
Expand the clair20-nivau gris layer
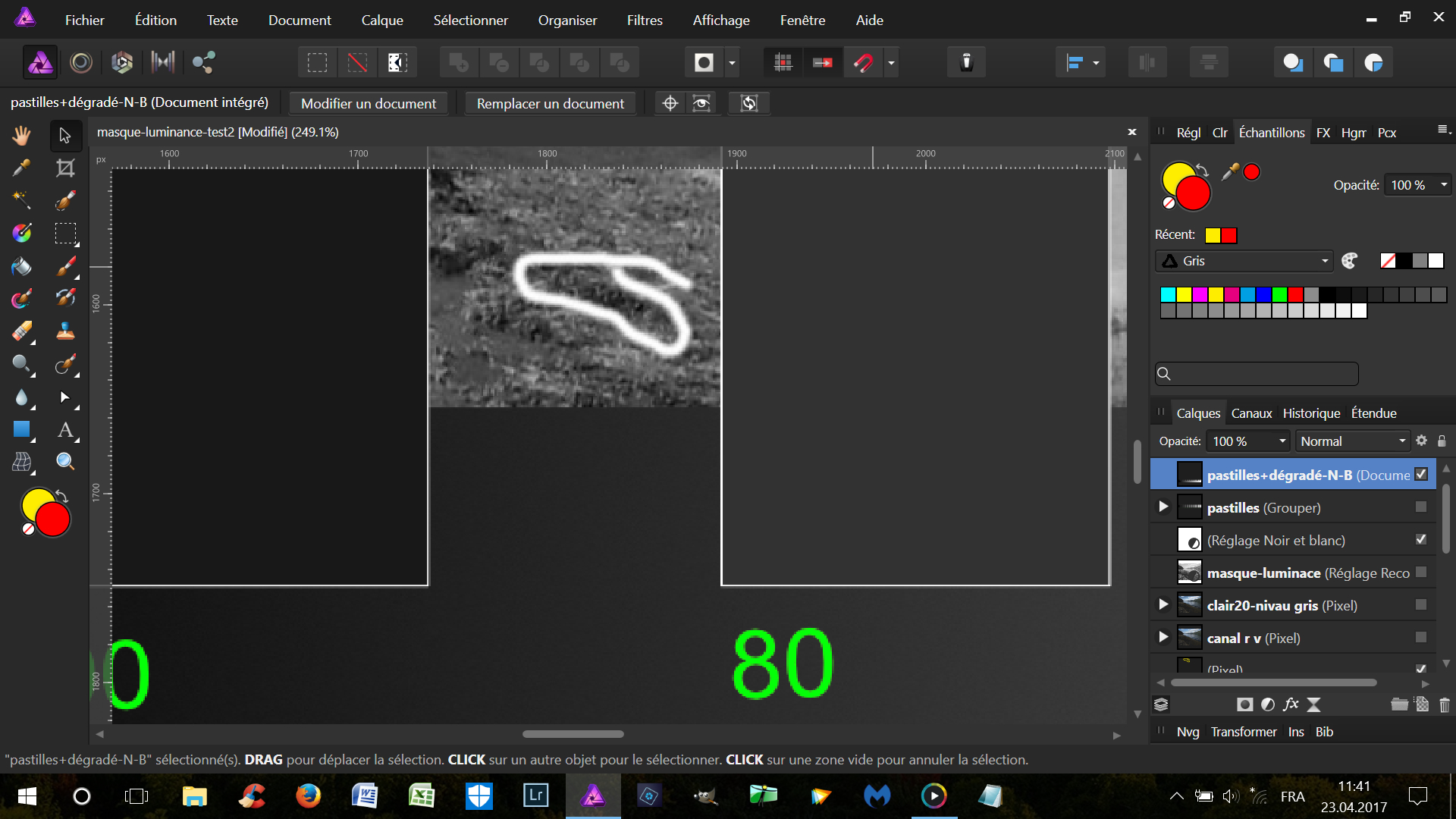(x=1163, y=604)
